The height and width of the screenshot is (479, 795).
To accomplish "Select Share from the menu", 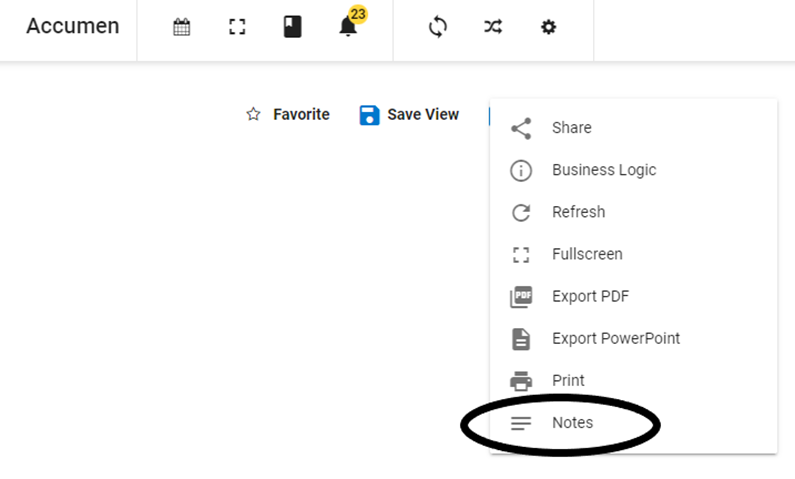I will [571, 128].
